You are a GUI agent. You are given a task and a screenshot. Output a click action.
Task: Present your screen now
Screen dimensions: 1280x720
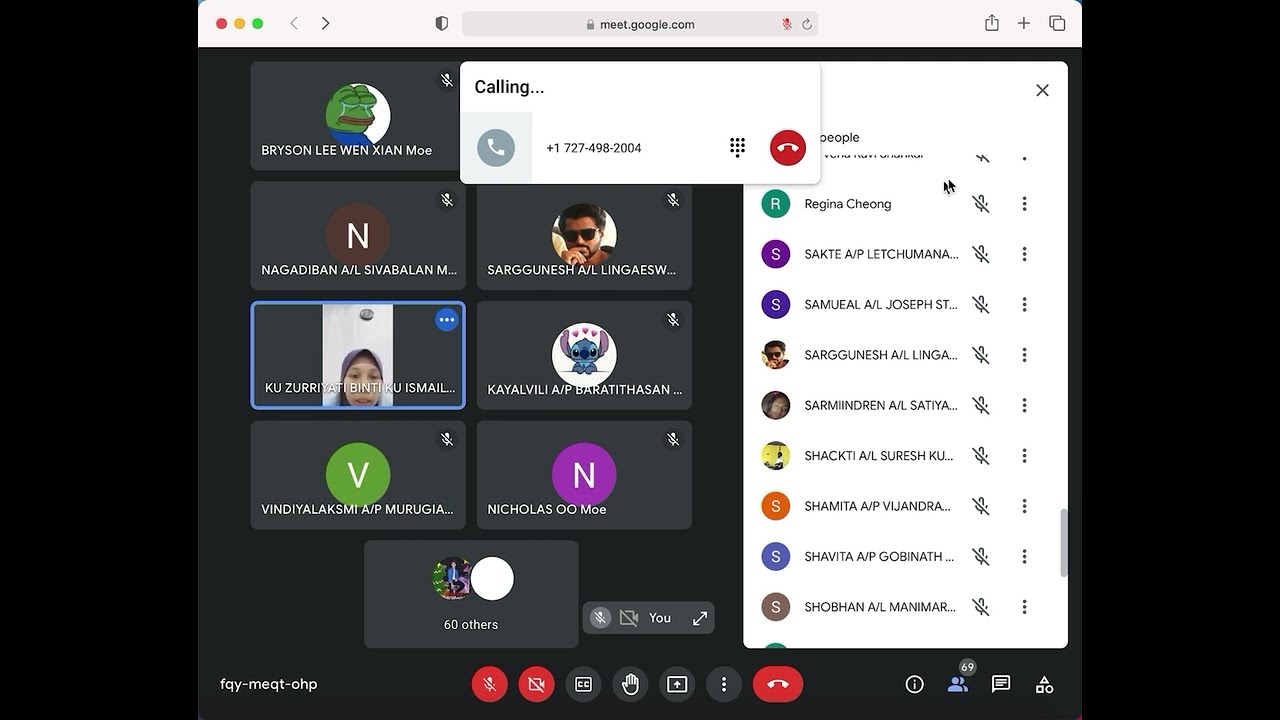(677, 684)
